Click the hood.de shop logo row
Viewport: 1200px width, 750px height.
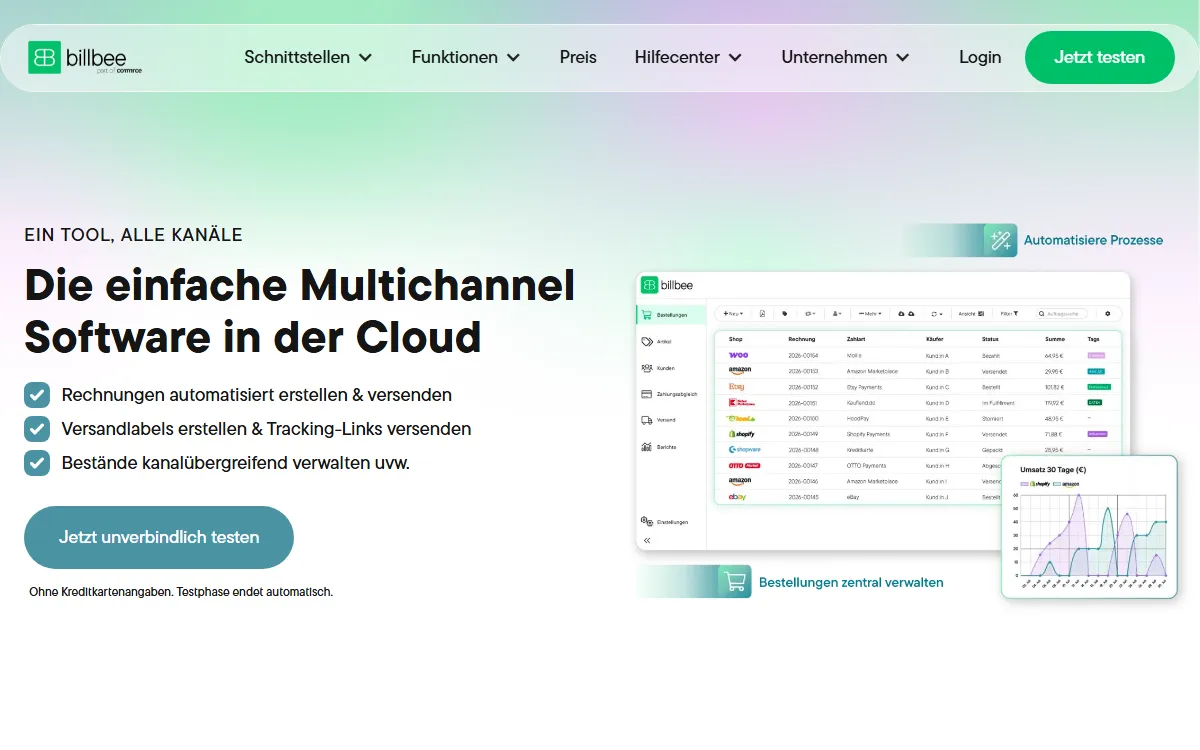[x=741, y=418]
